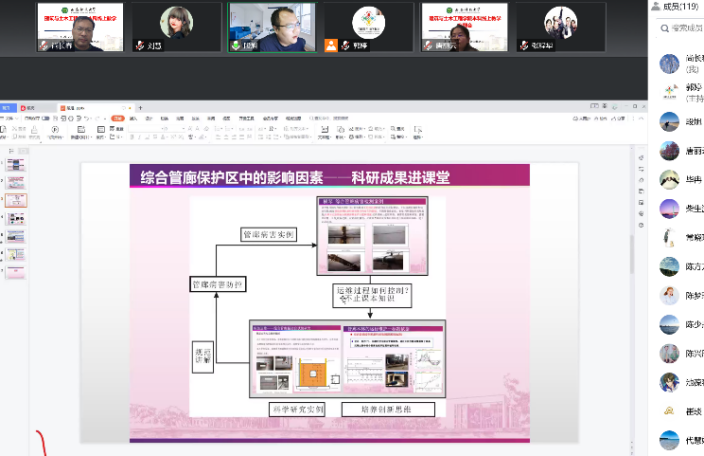This screenshot has height=456, width=704.
Task: Expand the numbering list dropdown arrow
Action: coord(232,129)
